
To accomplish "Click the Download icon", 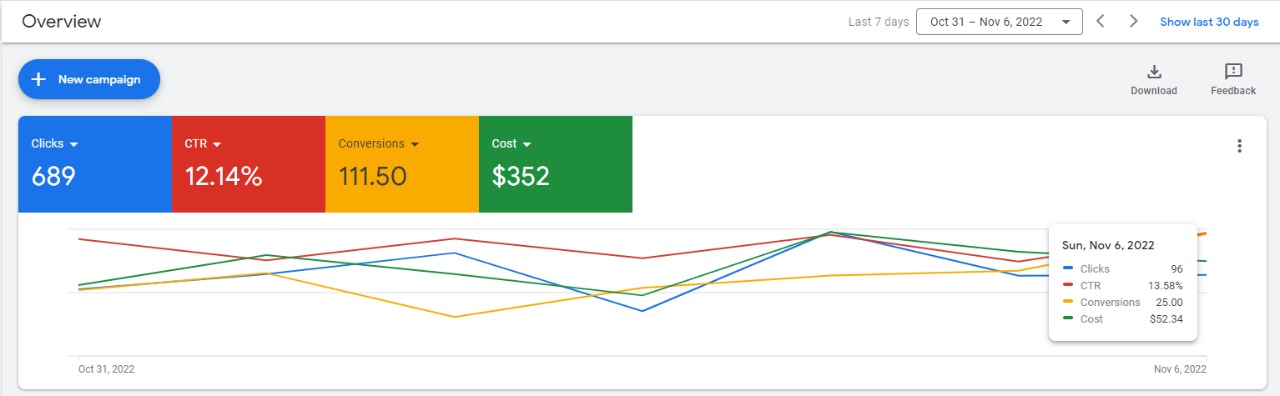I will pyautogui.click(x=1154, y=72).
